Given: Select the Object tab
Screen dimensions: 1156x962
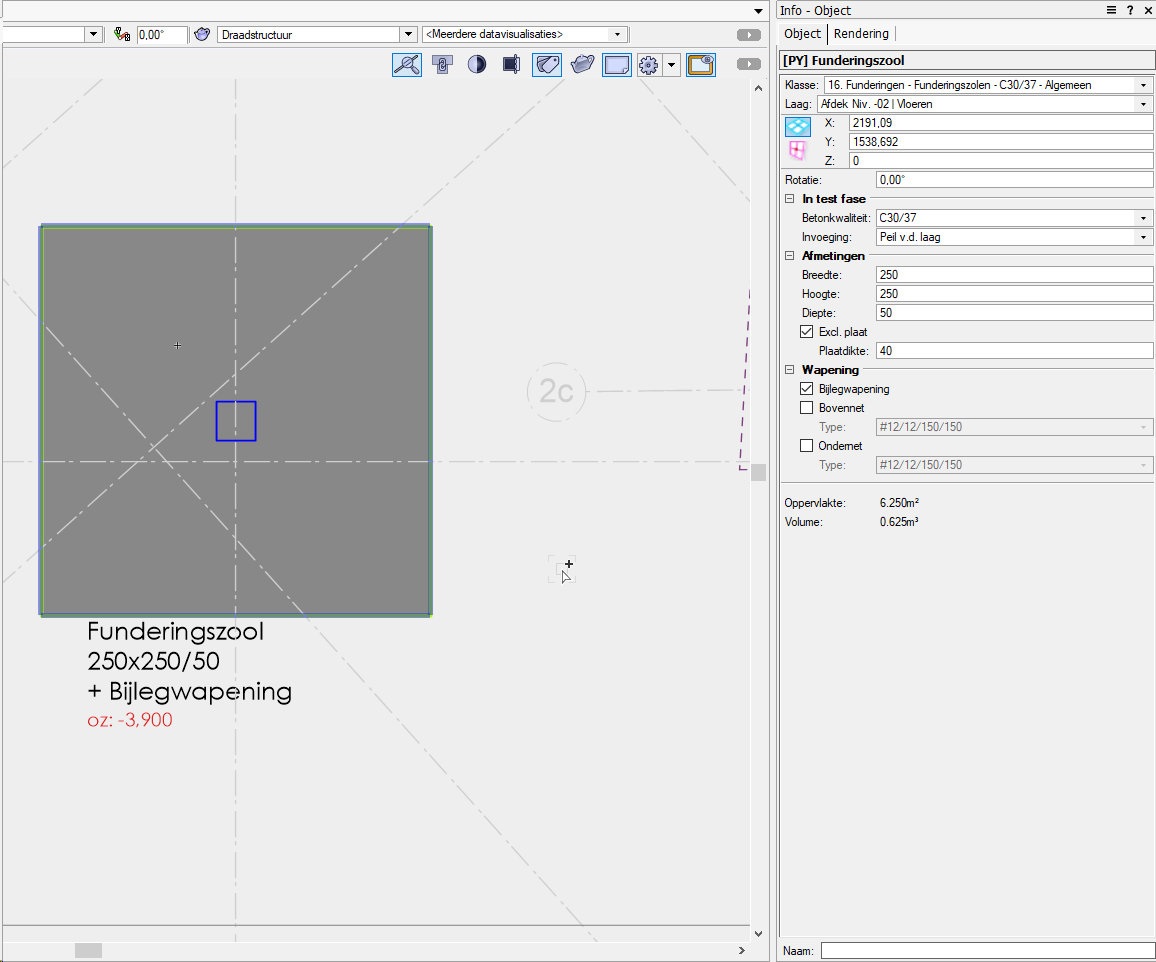Looking at the screenshot, I should (x=802, y=34).
